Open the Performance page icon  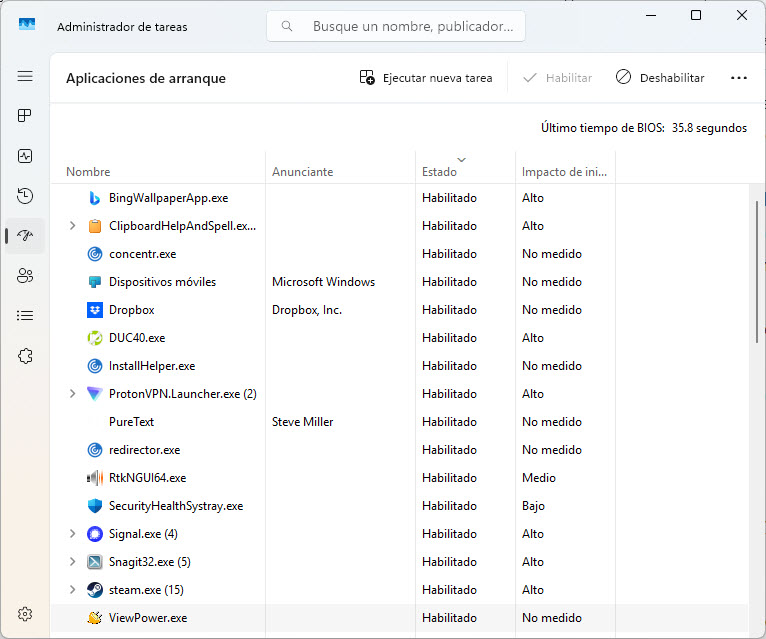pyautogui.click(x=25, y=156)
